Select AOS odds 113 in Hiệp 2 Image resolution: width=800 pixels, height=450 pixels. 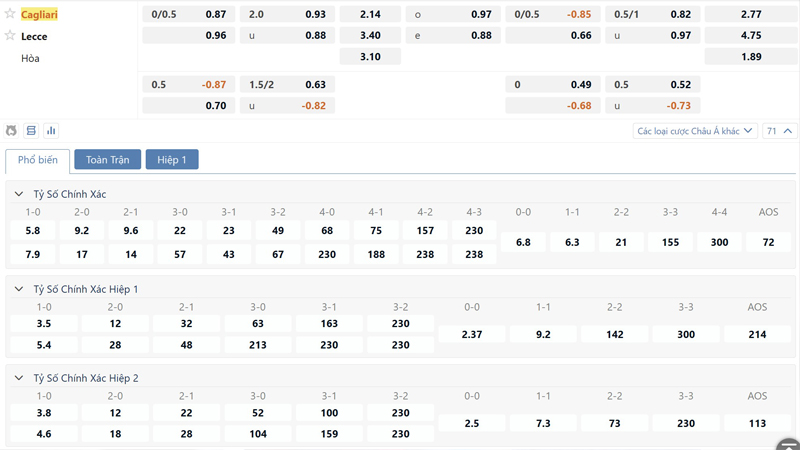757,423
